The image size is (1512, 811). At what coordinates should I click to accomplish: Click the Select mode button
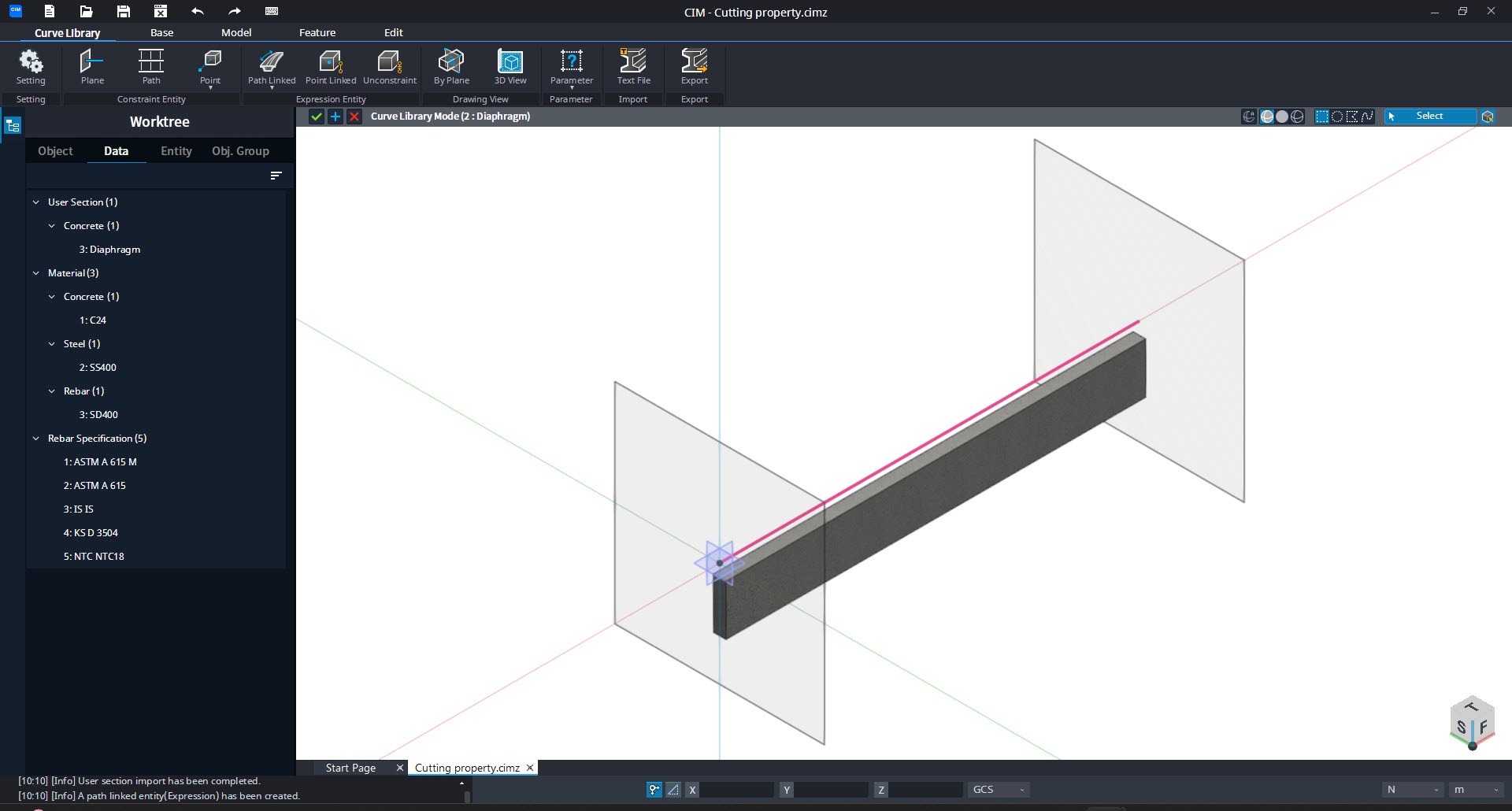tap(1430, 117)
